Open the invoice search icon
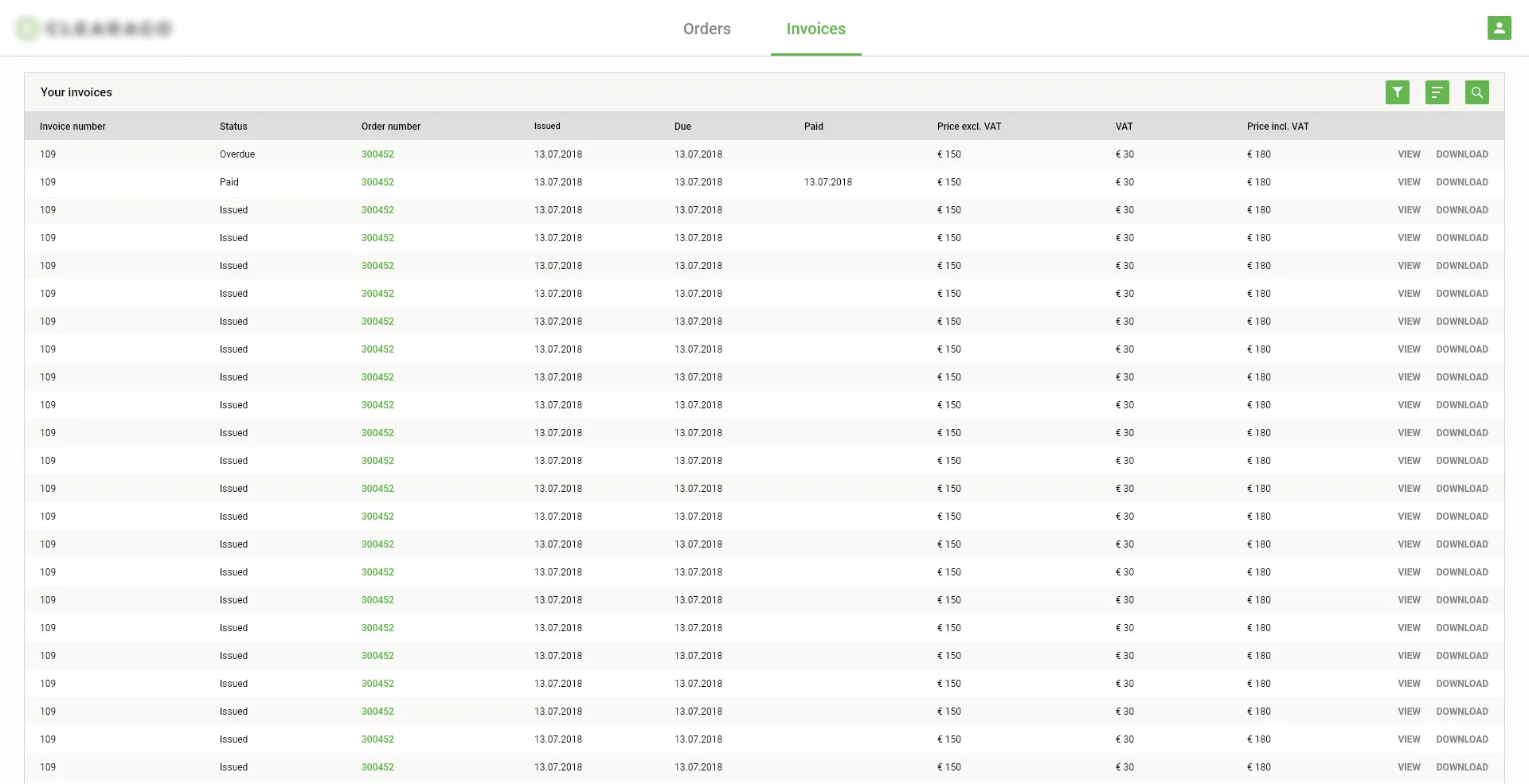The height and width of the screenshot is (784, 1529). point(1476,92)
